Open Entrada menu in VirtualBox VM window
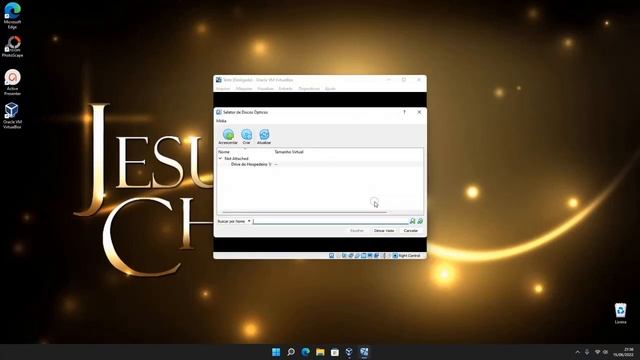Screen dimensions: 640x360 click(285, 89)
